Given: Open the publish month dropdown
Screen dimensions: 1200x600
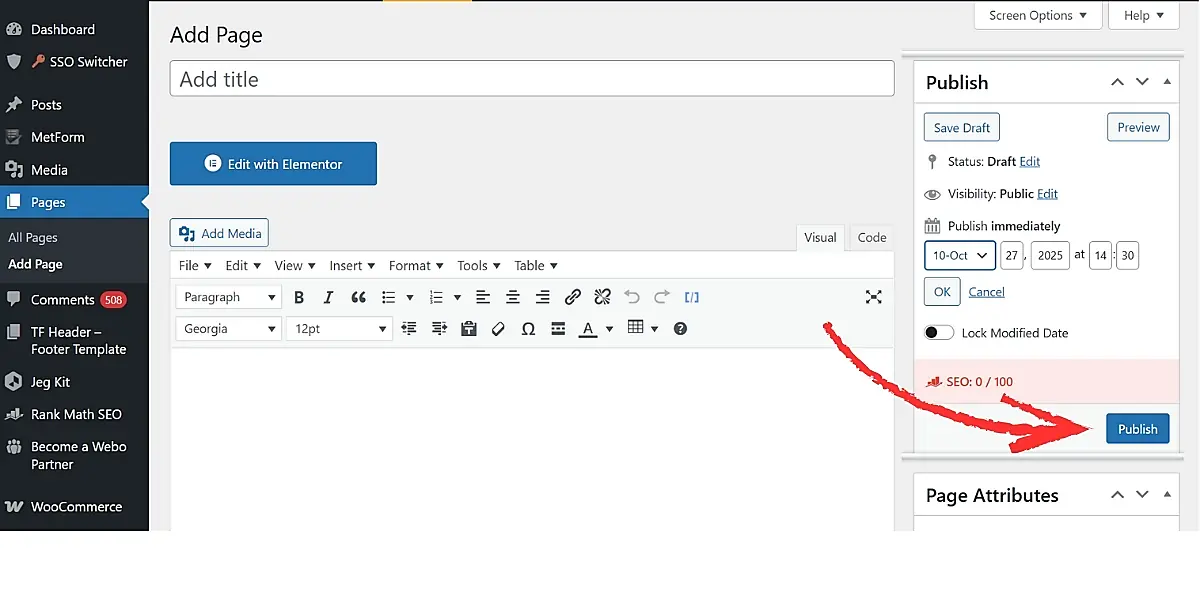Looking at the screenshot, I should point(959,255).
